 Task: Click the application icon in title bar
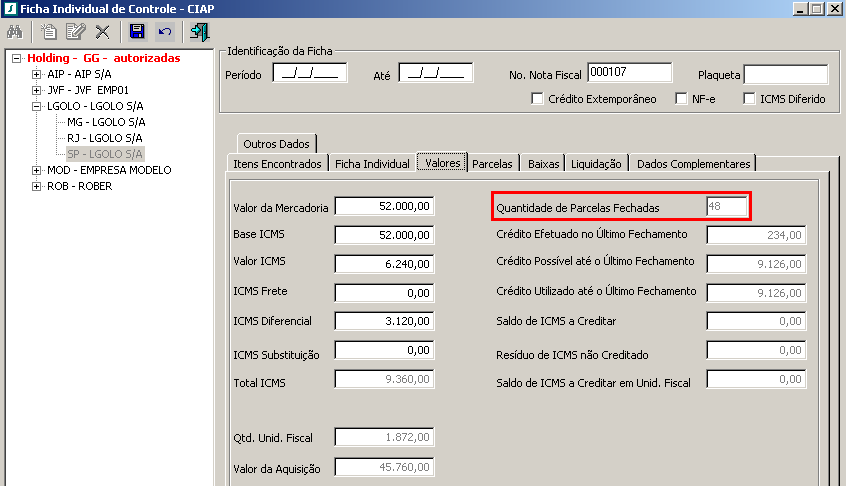point(10,8)
